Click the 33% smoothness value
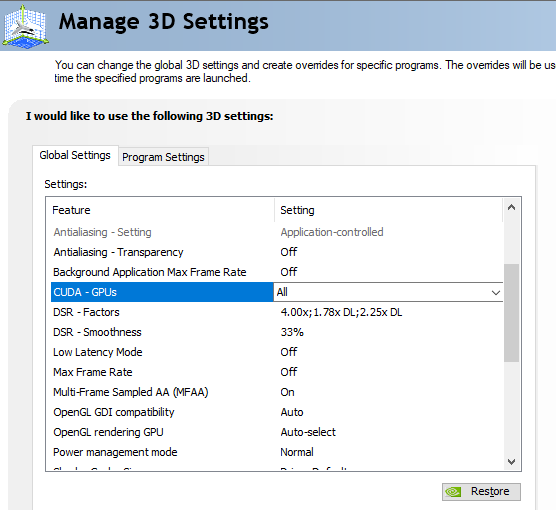Image resolution: width=556 pixels, height=510 pixels. coord(292,332)
